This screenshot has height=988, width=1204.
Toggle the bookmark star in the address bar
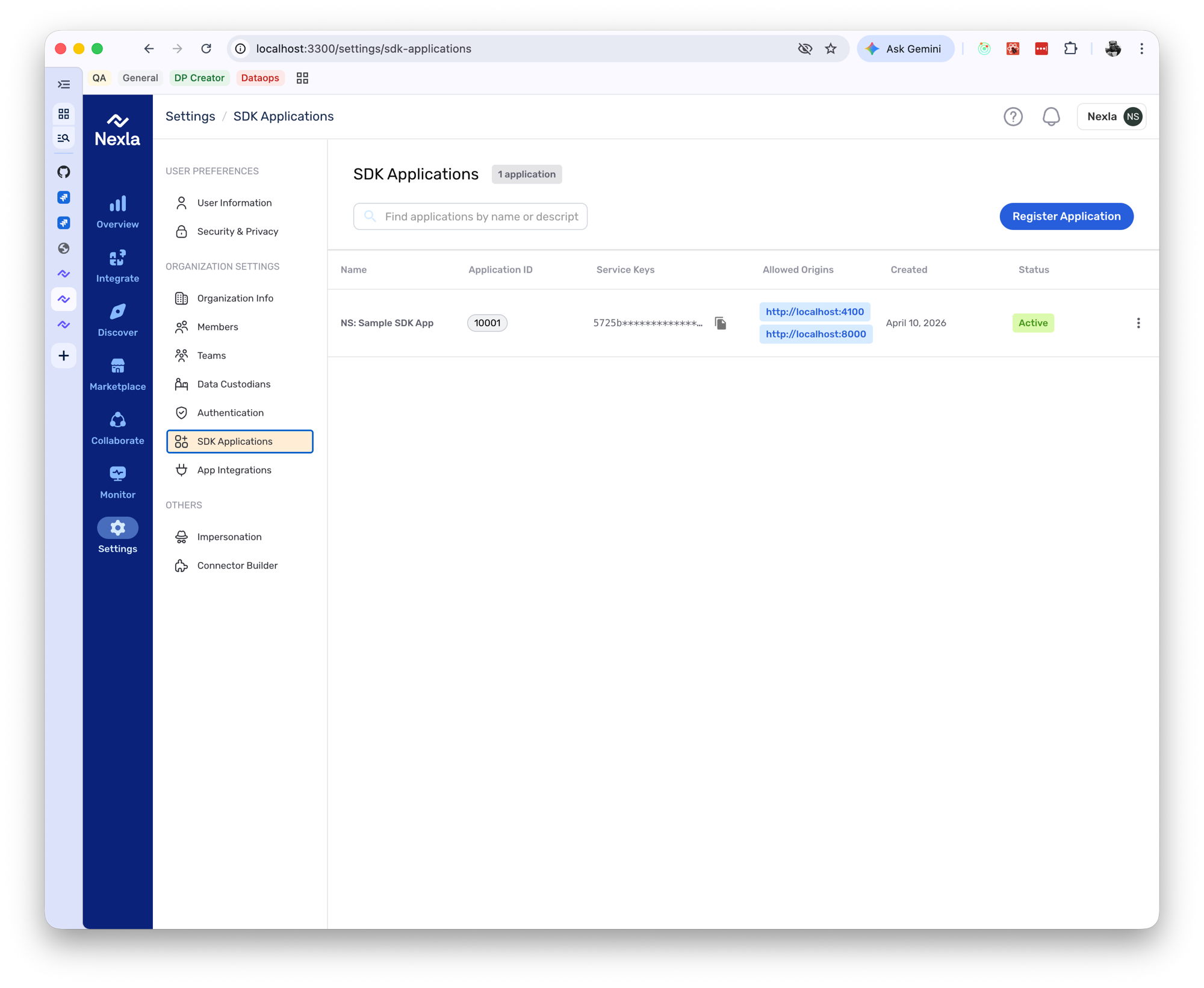click(x=831, y=49)
